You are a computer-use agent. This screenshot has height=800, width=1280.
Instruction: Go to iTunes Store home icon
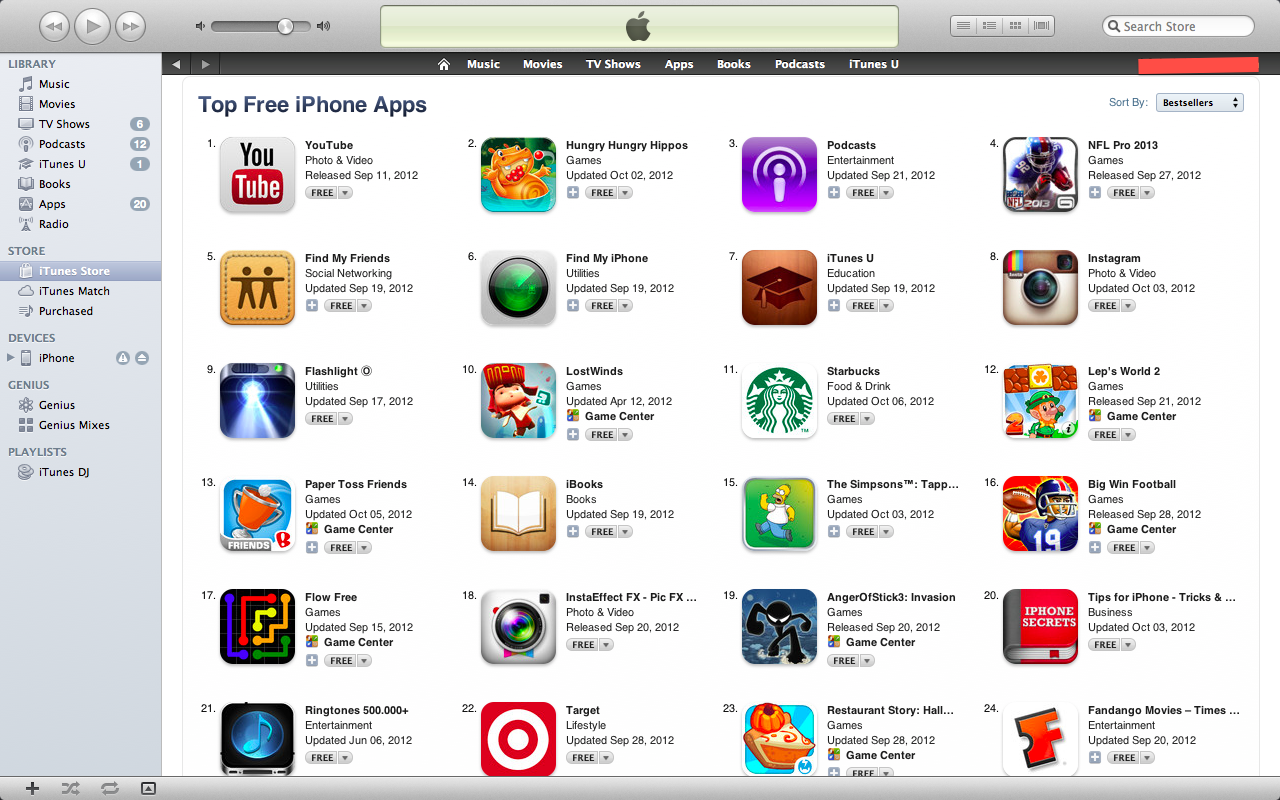444,64
